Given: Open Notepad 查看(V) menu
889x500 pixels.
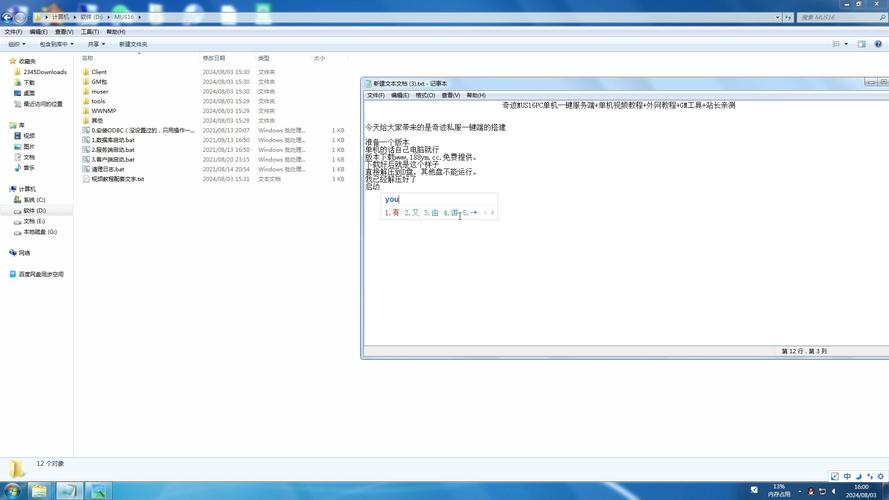Looking at the screenshot, I should pyautogui.click(x=451, y=95).
